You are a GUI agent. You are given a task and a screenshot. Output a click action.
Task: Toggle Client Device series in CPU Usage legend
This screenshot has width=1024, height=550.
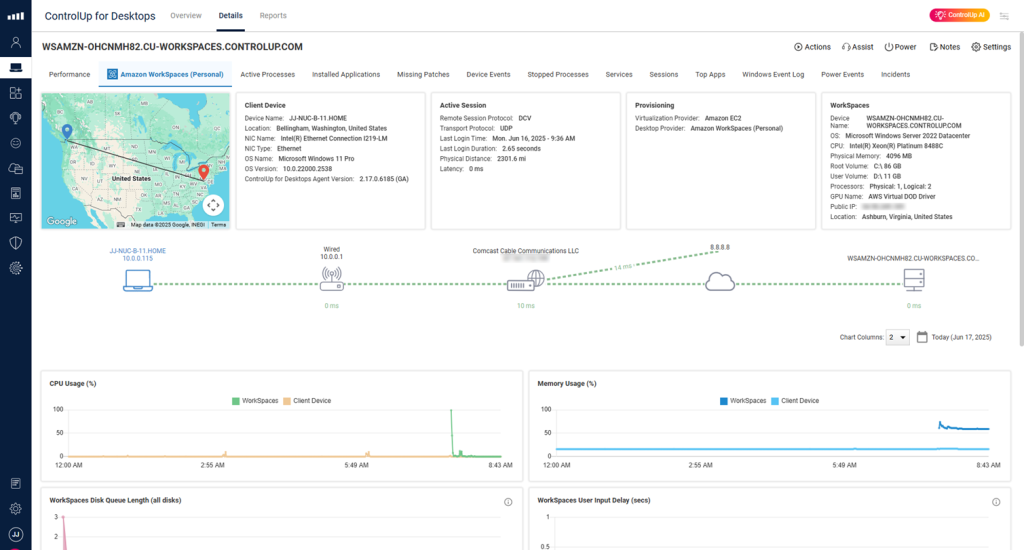[x=307, y=401]
